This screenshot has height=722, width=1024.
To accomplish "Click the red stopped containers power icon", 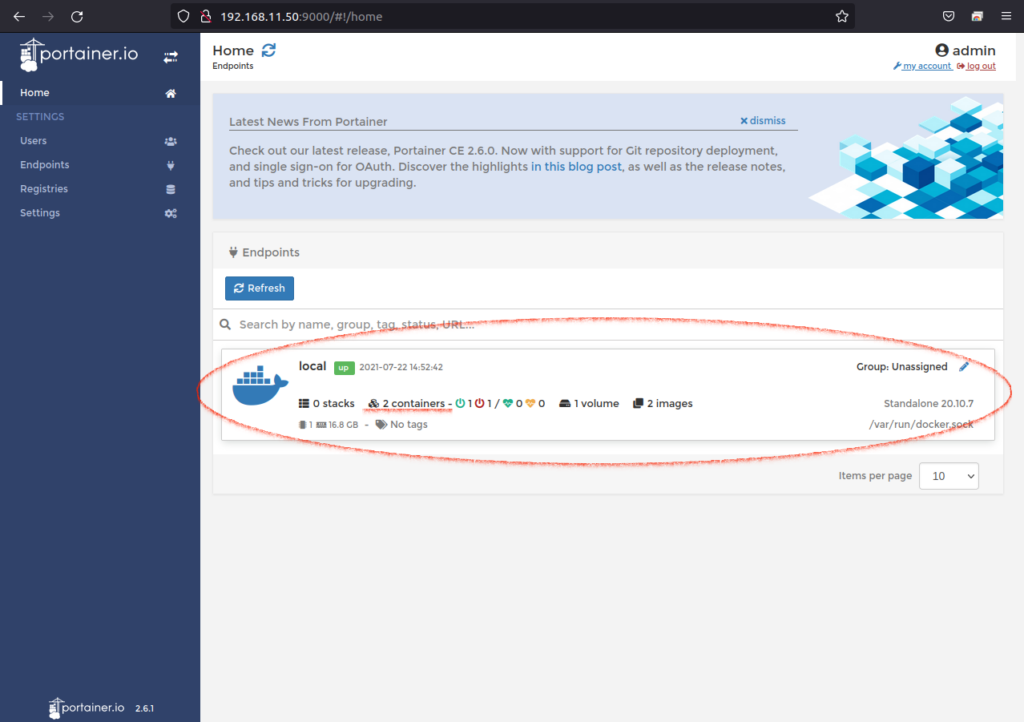I will (479, 403).
